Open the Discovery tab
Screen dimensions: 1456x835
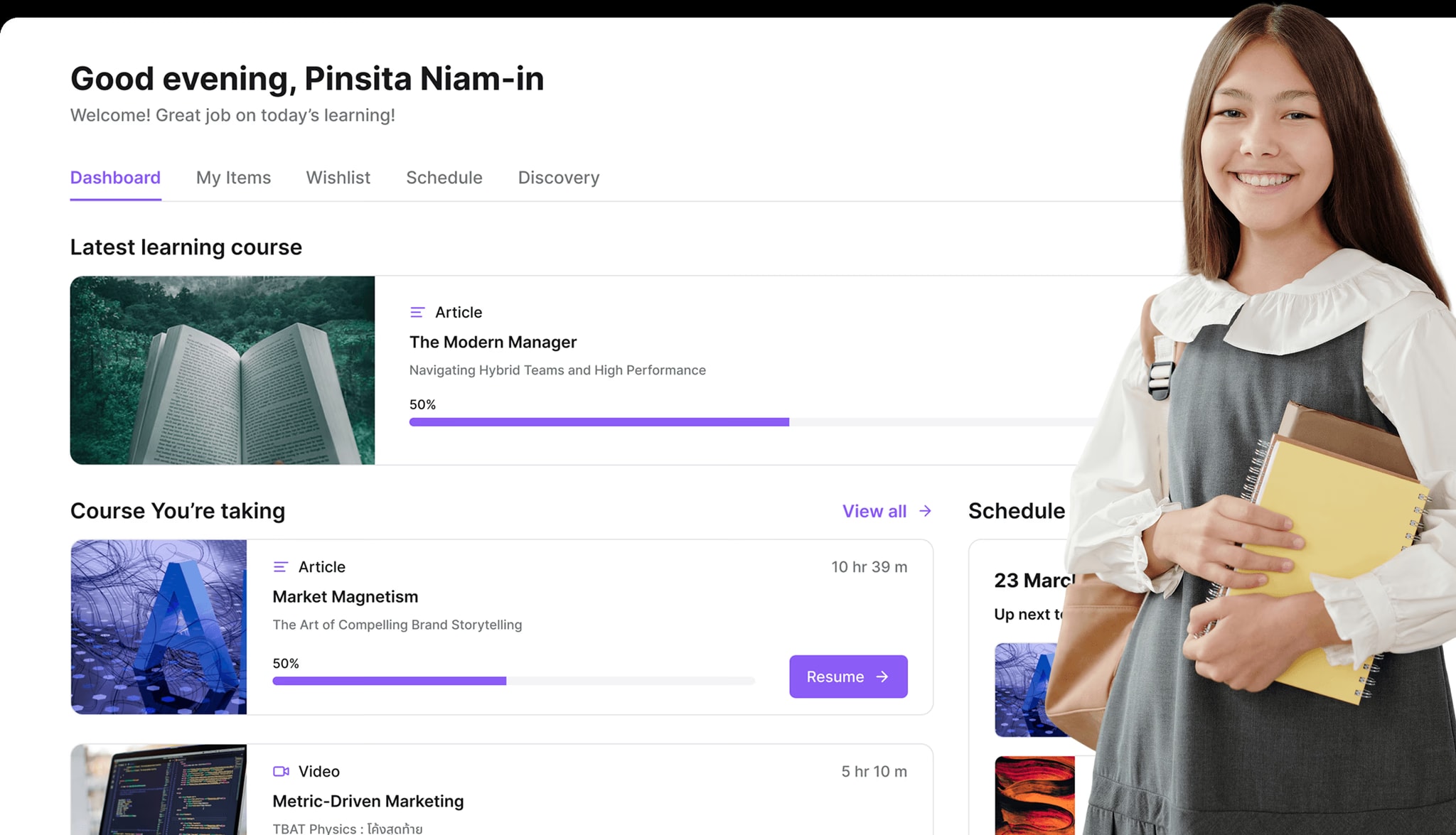click(559, 178)
